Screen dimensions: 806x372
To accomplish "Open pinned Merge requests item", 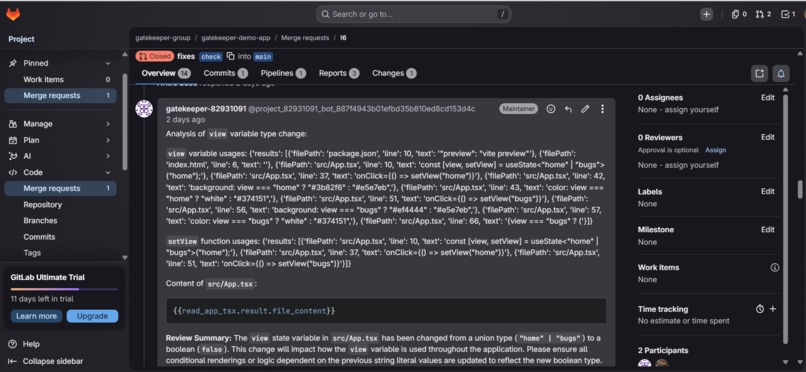I will click(x=61, y=96).
